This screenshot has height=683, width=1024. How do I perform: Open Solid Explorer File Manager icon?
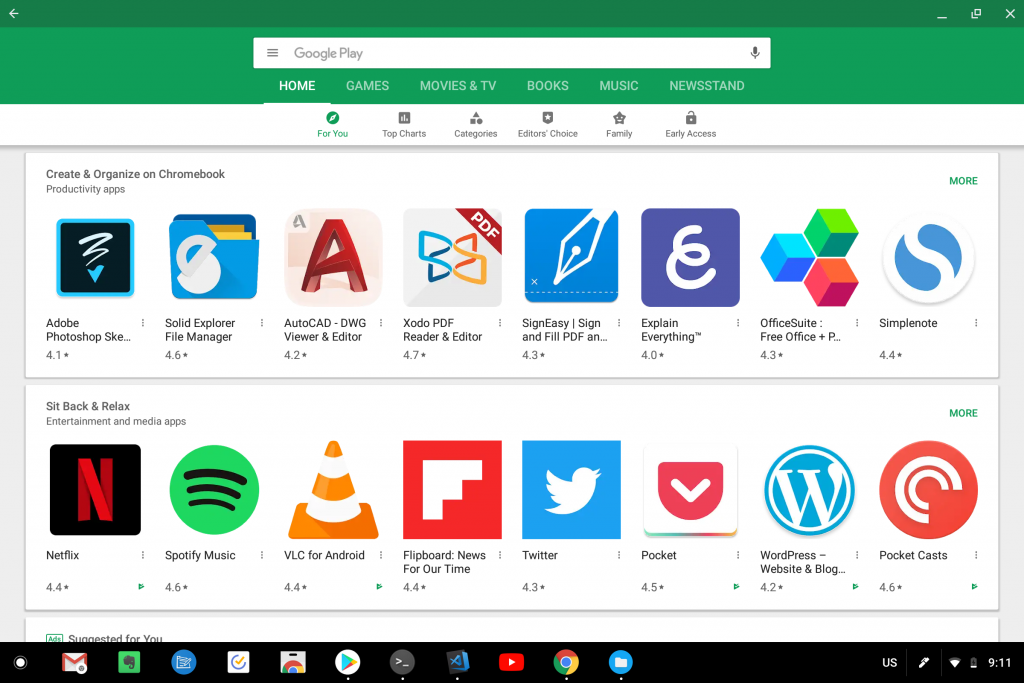point(214,257)
